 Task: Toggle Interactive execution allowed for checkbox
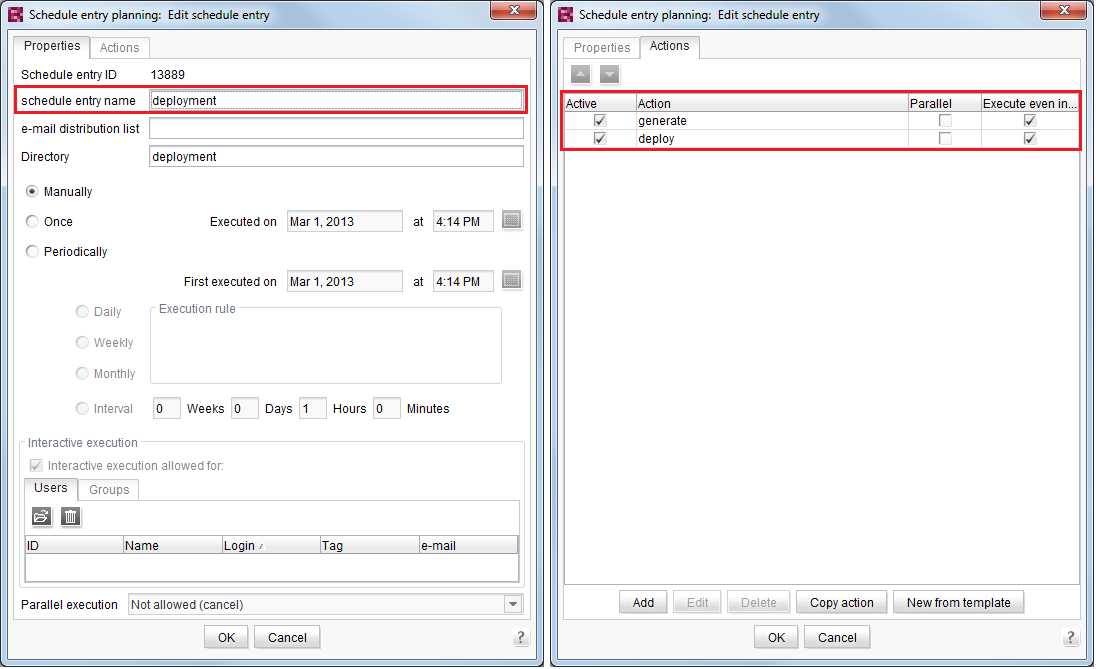36,466
